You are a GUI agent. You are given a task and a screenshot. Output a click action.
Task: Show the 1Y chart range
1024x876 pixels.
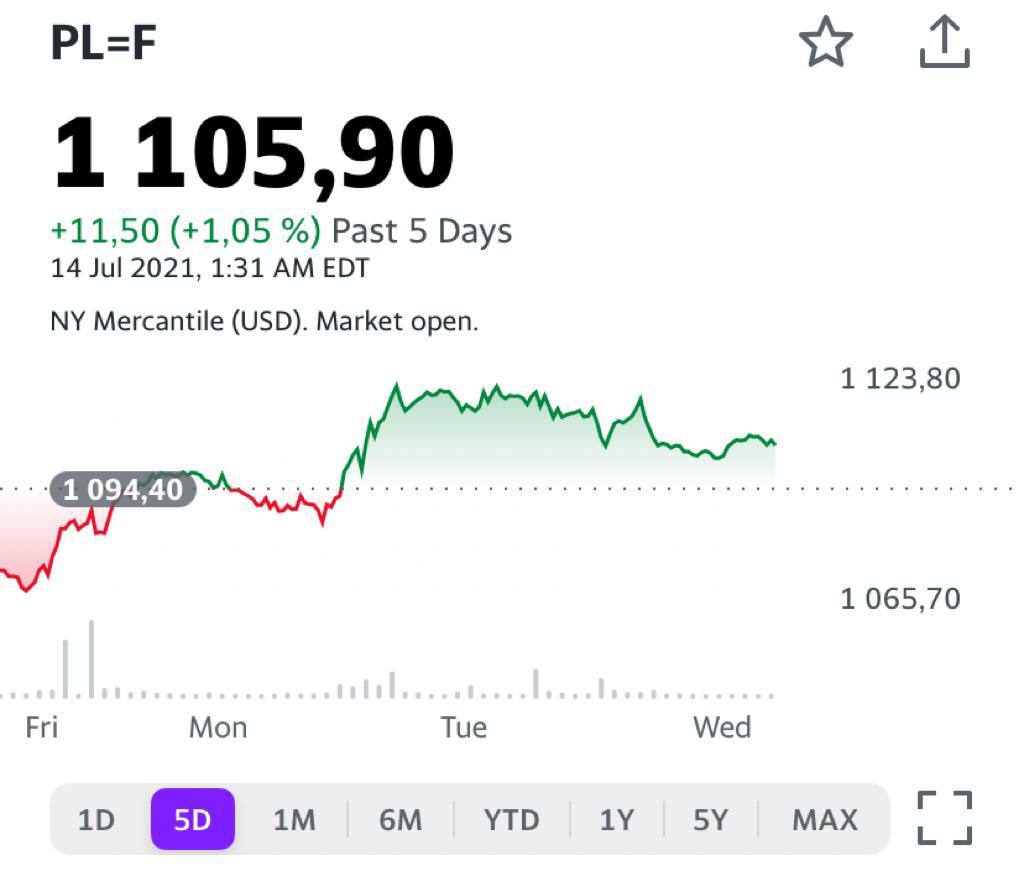click(x=616, y=820)
